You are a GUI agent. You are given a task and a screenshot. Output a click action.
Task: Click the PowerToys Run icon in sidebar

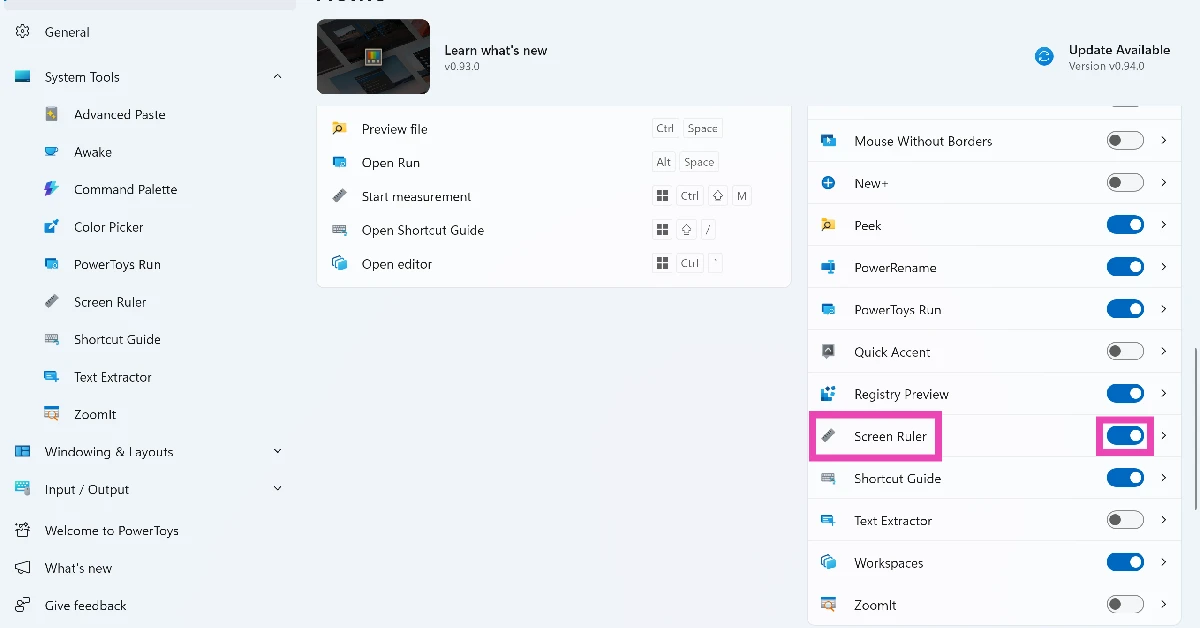tap(52, 264)
